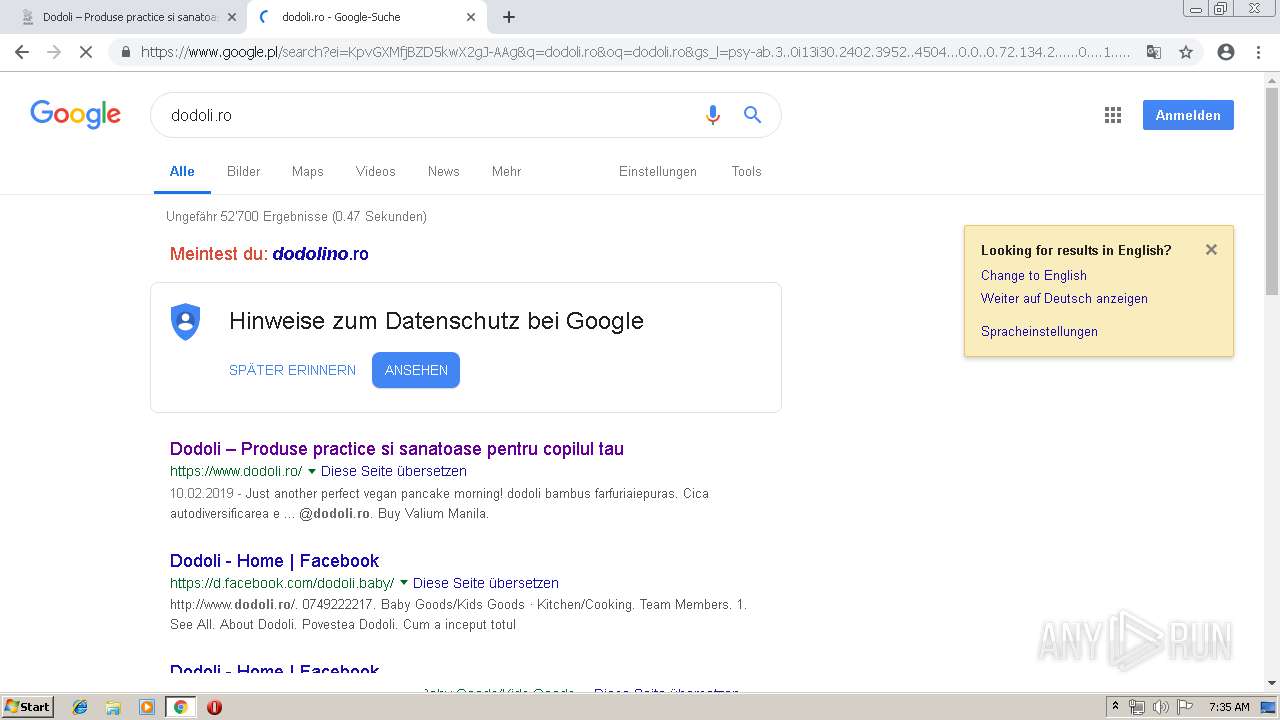The height and width of the screenshot is (720, 1280).
Task: Expand the arrow beside d.facebook.com/dodoli.baby/
Action: point(404,583)
